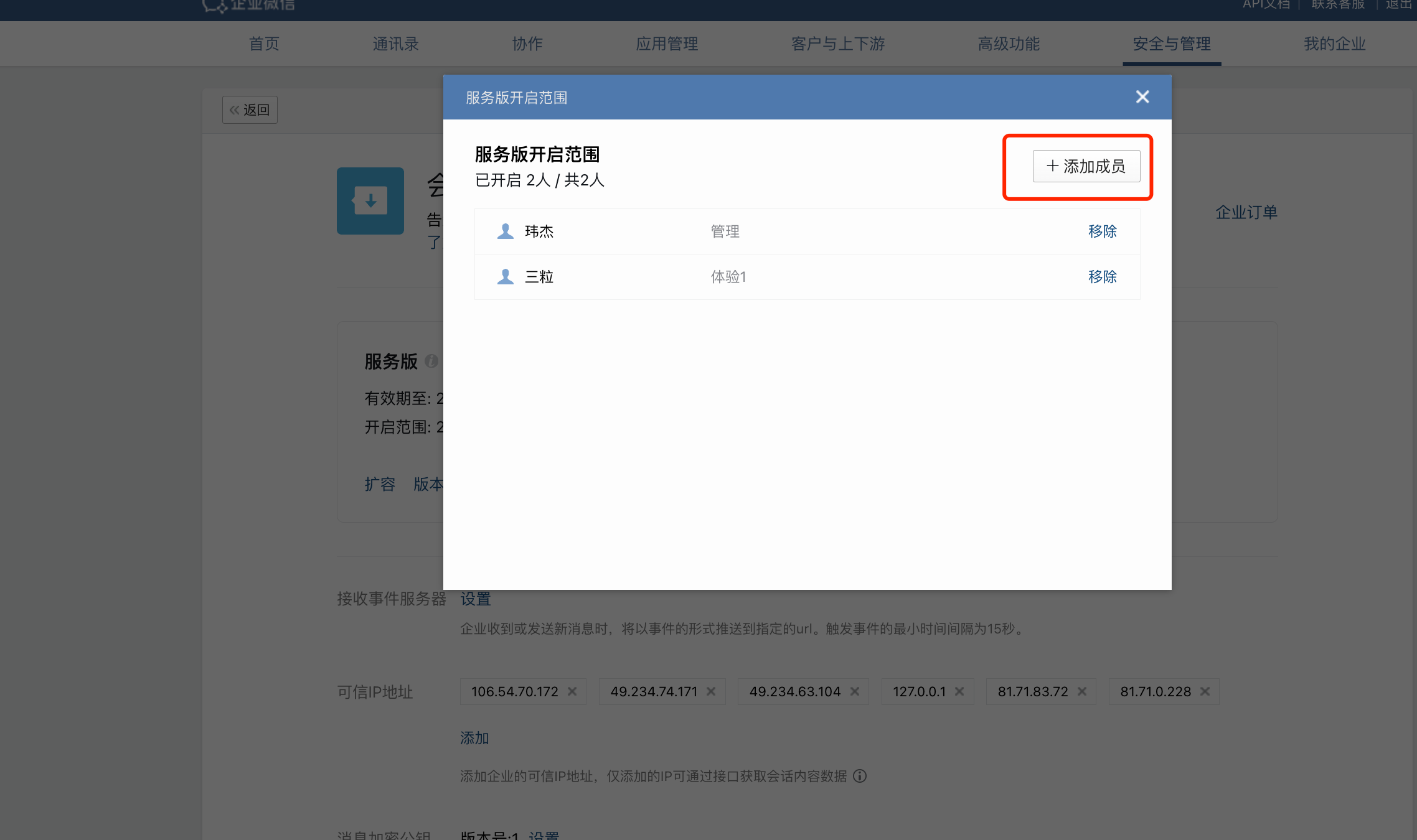Click the info icon next to 服务版
The height and width of the screenshot is (840, 1417).
431,361
